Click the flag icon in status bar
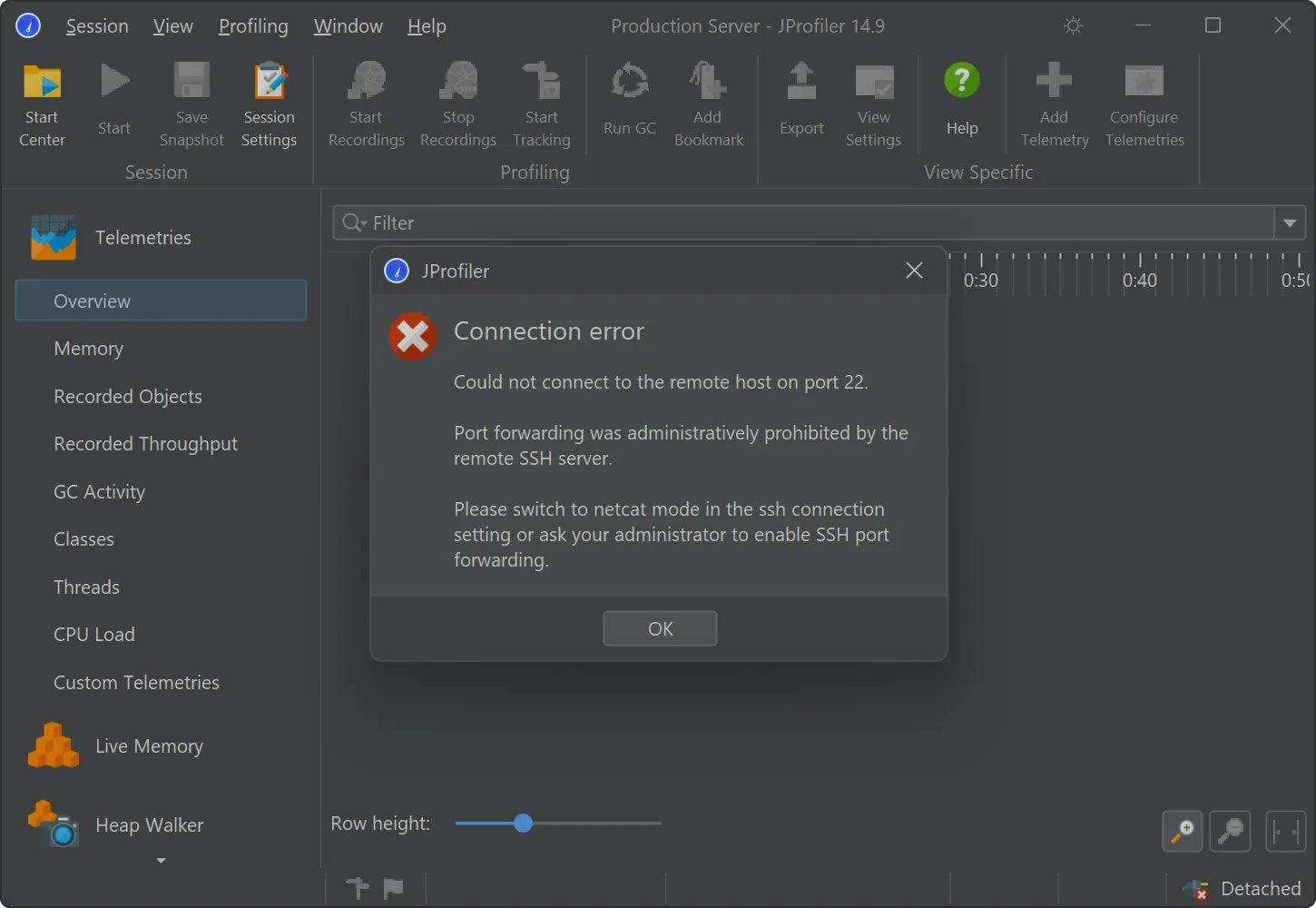The height and width of the screenshot is (908, 1316). click(393, 888)
